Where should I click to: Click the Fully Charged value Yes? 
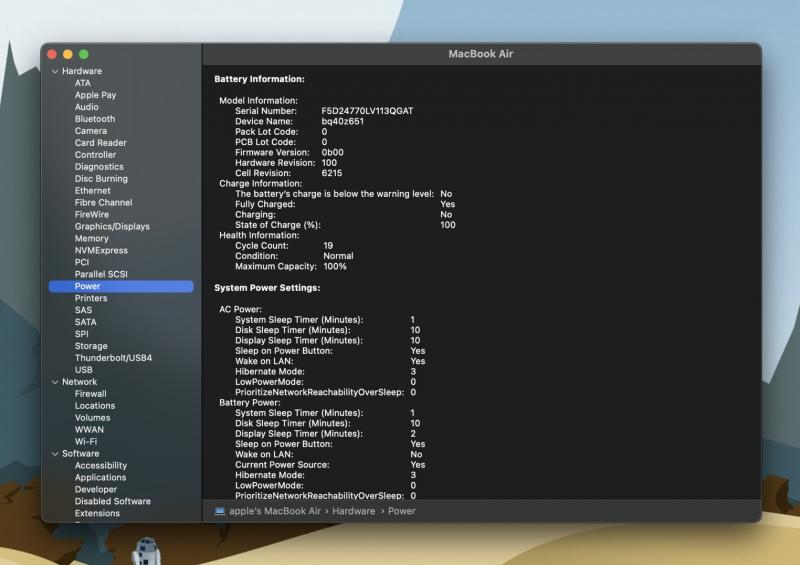(447, 204)
